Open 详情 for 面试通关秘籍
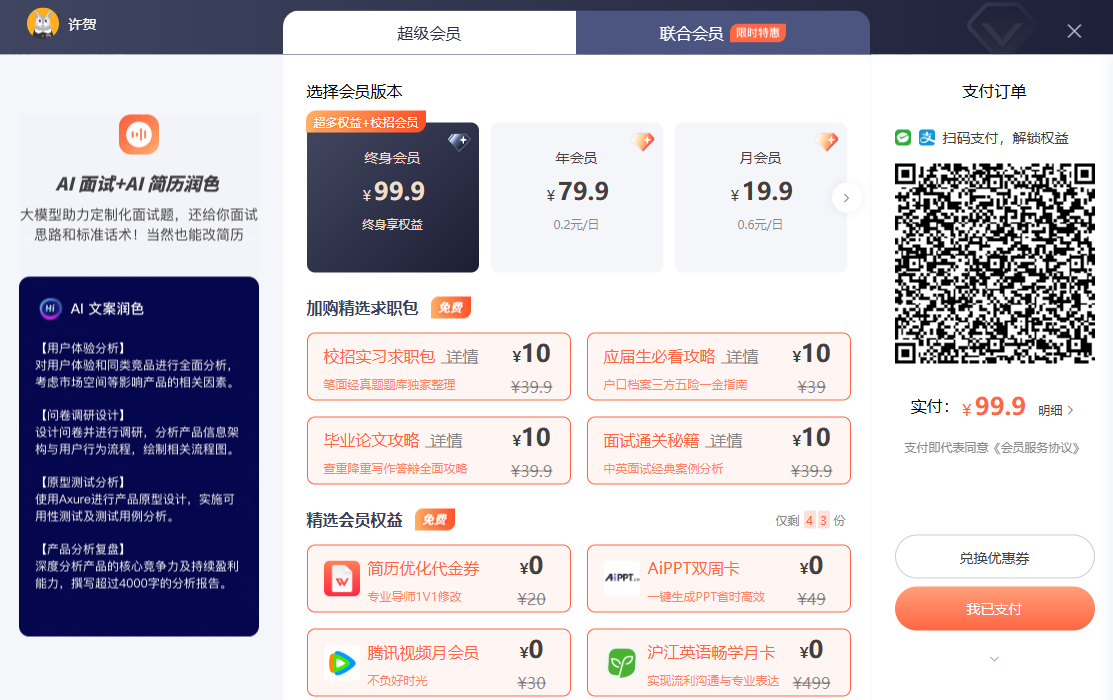 pos(725,441)
